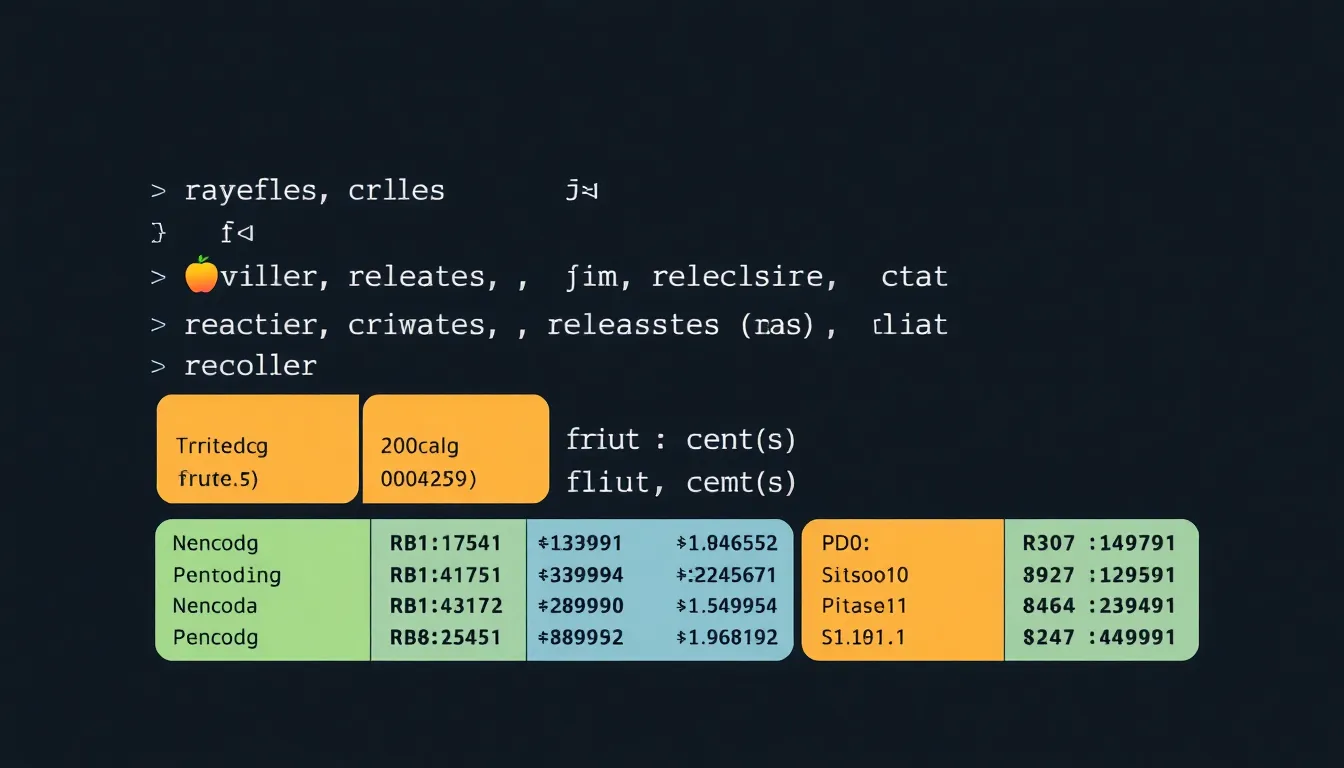Click the fliut, cemt(s) line
This screenshot has height=768, width=1344.
tap(680, 483)
